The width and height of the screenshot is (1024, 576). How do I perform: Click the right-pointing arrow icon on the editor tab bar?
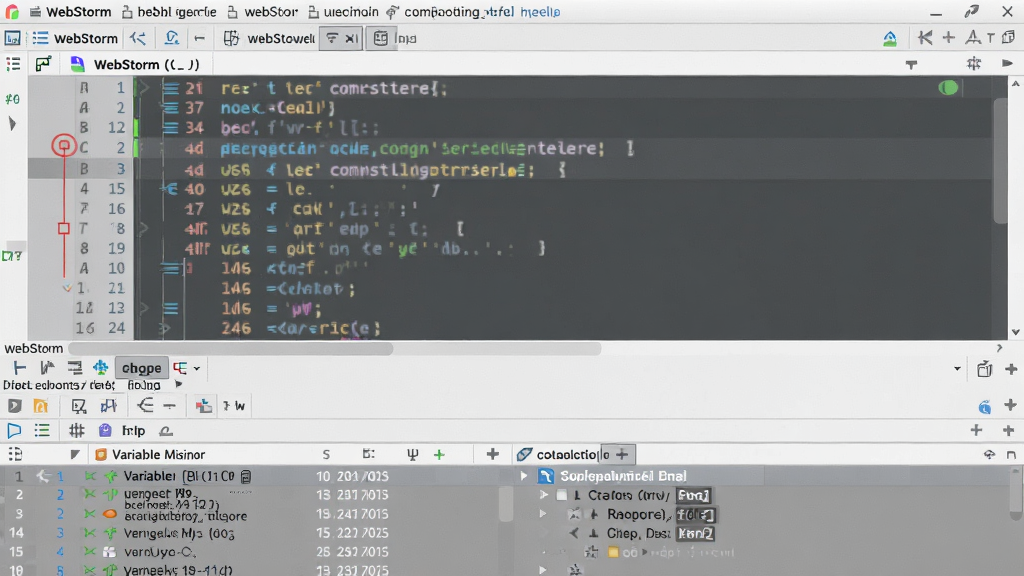pos(1007,63)
